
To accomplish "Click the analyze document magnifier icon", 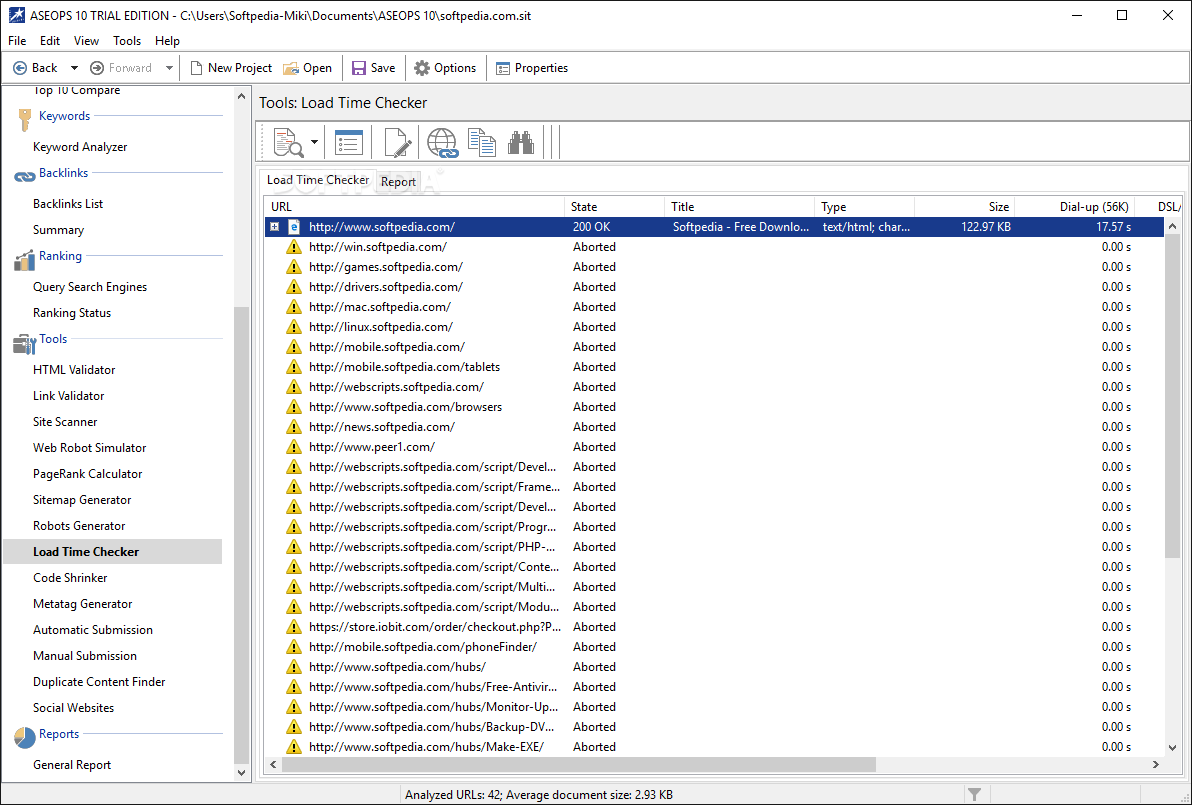I will [287, 142].
